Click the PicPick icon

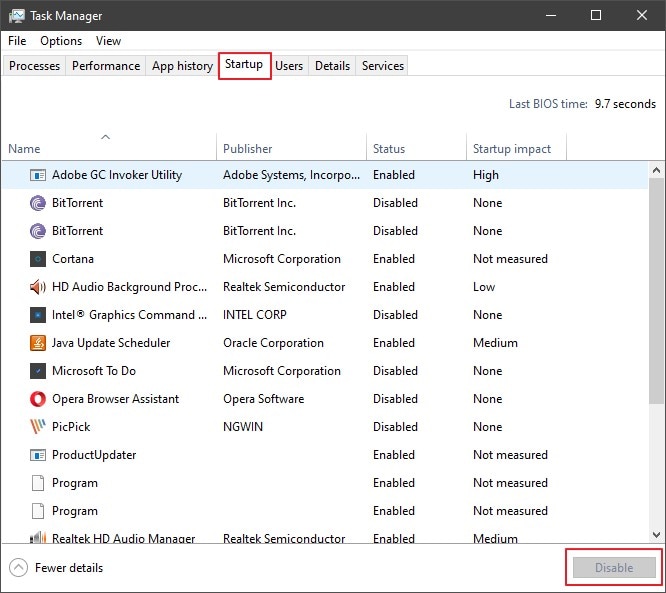pyautogui.click(x=38, y=427)
